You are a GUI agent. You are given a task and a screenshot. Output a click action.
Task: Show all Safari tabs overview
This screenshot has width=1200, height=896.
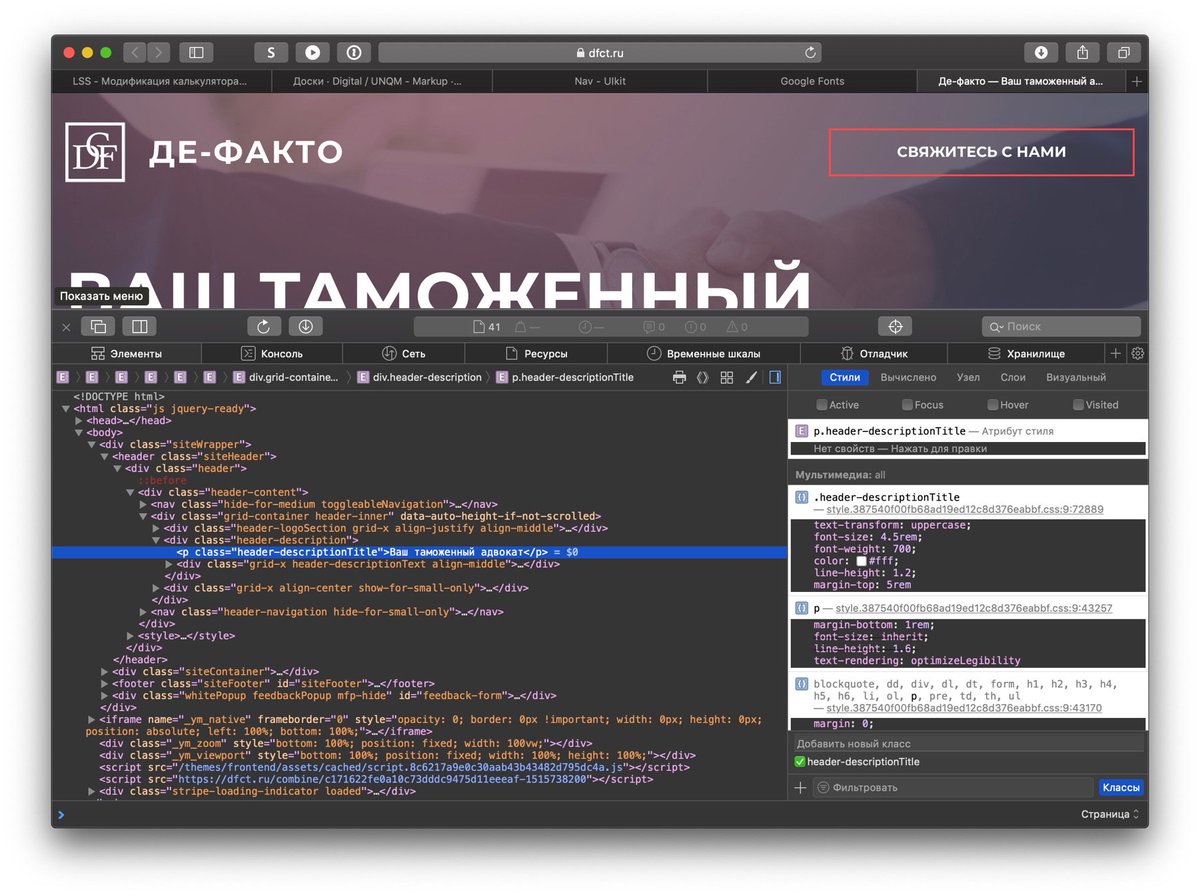point(1124,52)
